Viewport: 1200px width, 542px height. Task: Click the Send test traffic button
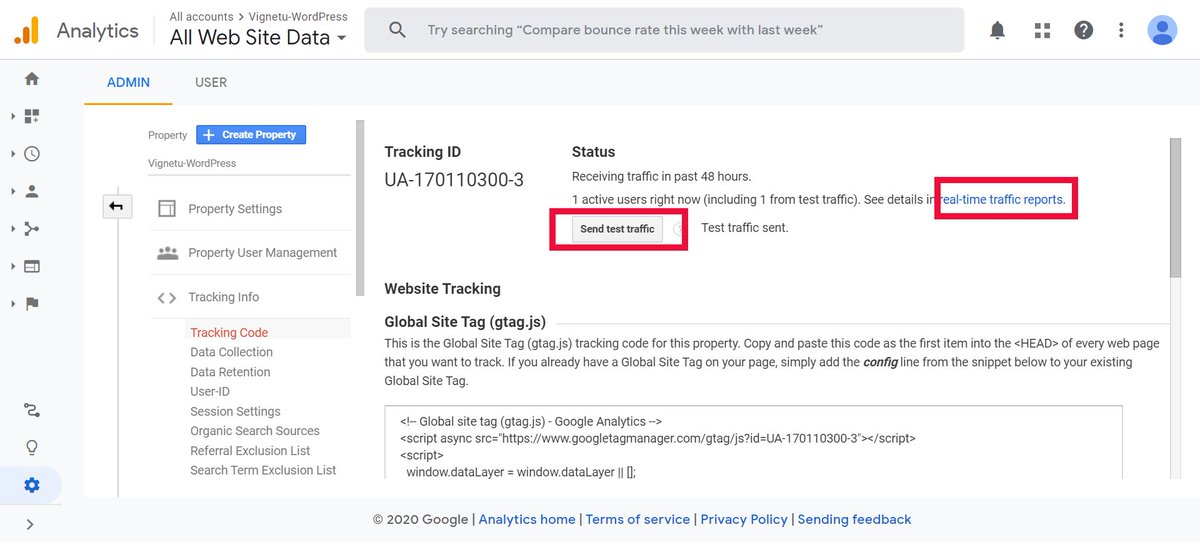617,229
